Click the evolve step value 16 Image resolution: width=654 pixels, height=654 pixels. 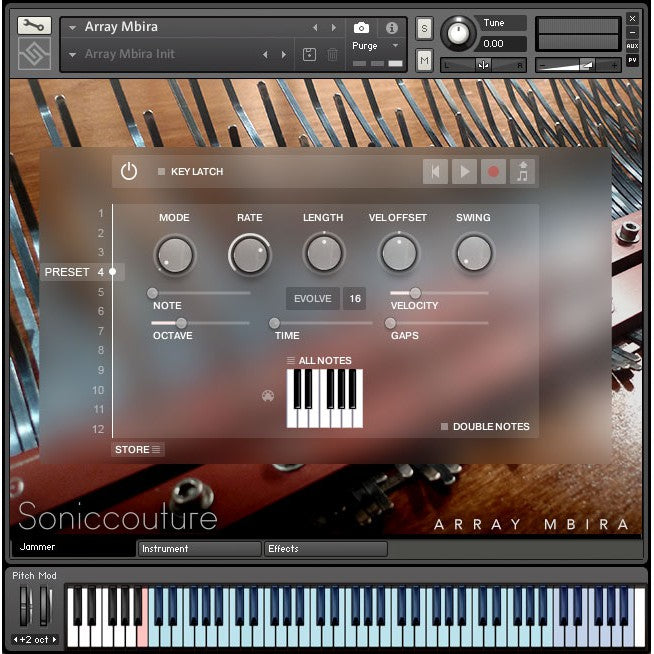[x=355, y=298]
